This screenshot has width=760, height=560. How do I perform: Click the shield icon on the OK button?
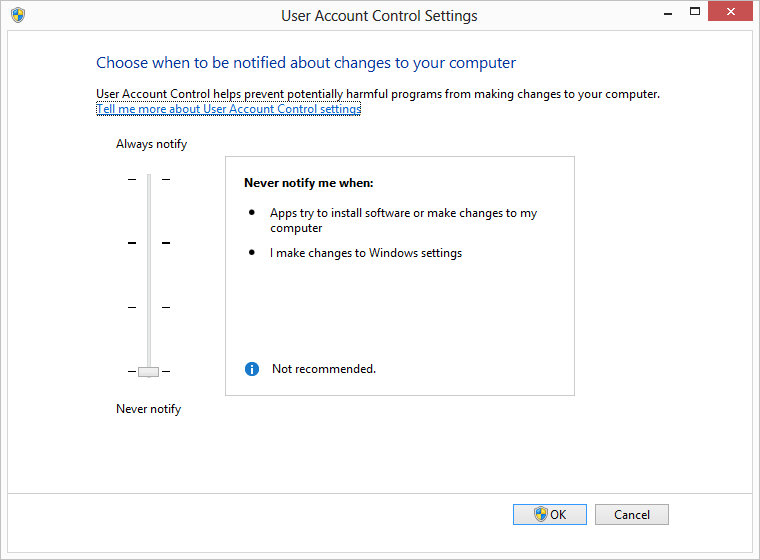541,514
